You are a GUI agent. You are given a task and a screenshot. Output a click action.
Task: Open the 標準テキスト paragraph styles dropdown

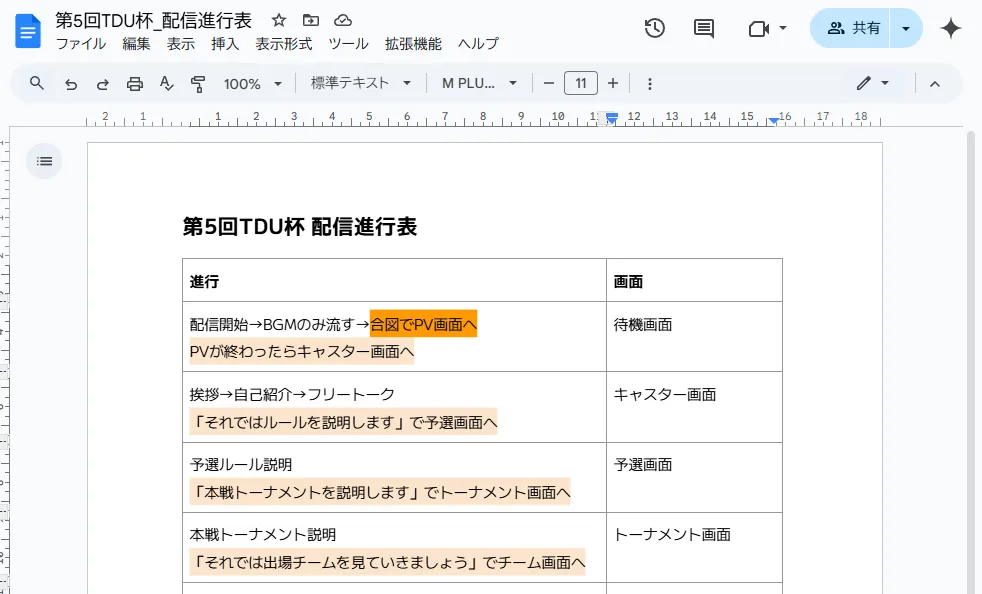pos(359,83)
